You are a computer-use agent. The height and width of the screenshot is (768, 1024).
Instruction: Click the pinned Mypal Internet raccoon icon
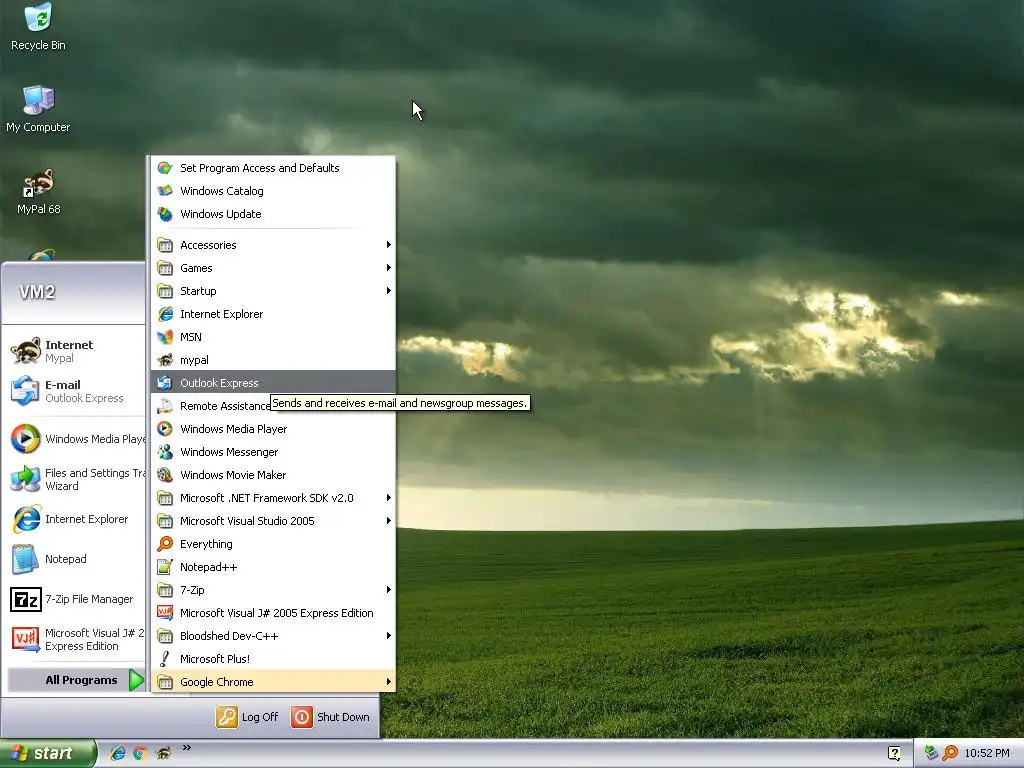click(x=25, y=351)
